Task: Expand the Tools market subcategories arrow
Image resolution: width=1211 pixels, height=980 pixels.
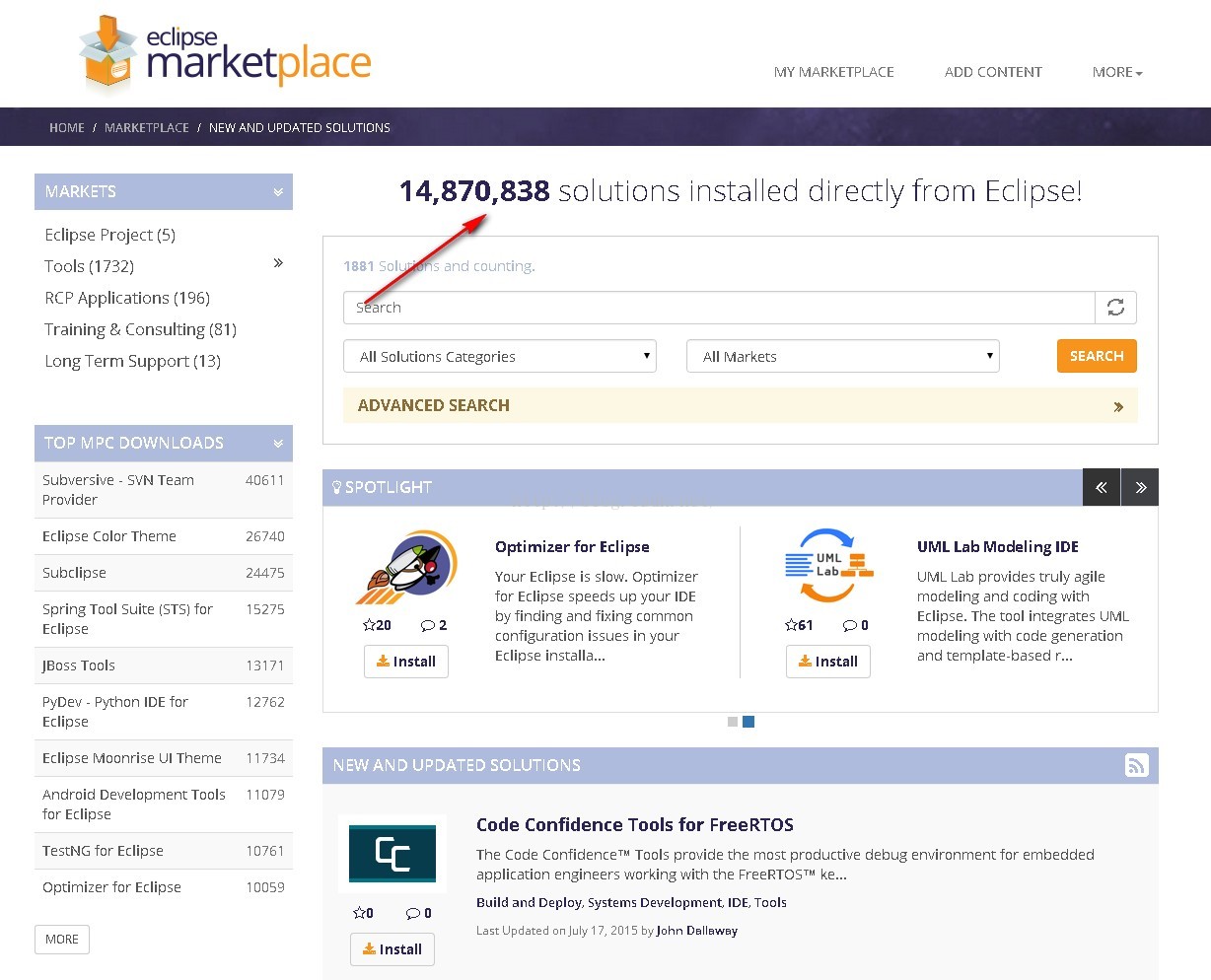Action: 278,263
